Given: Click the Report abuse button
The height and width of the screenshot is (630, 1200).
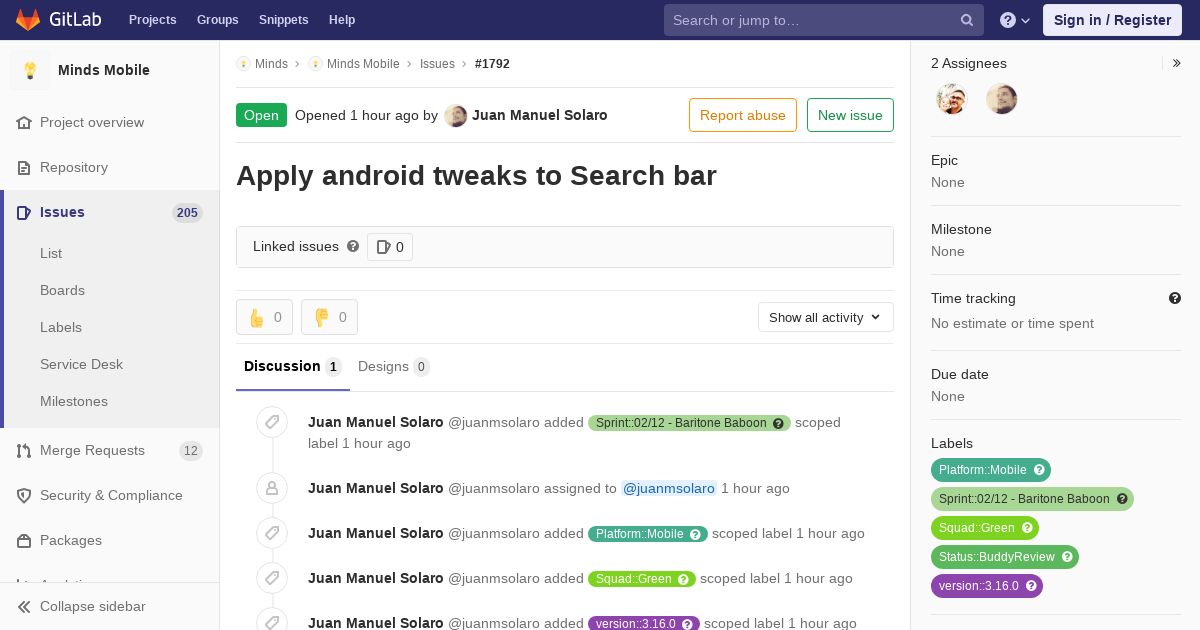Looking at the screenshot, I should click(x=743, y=115).
